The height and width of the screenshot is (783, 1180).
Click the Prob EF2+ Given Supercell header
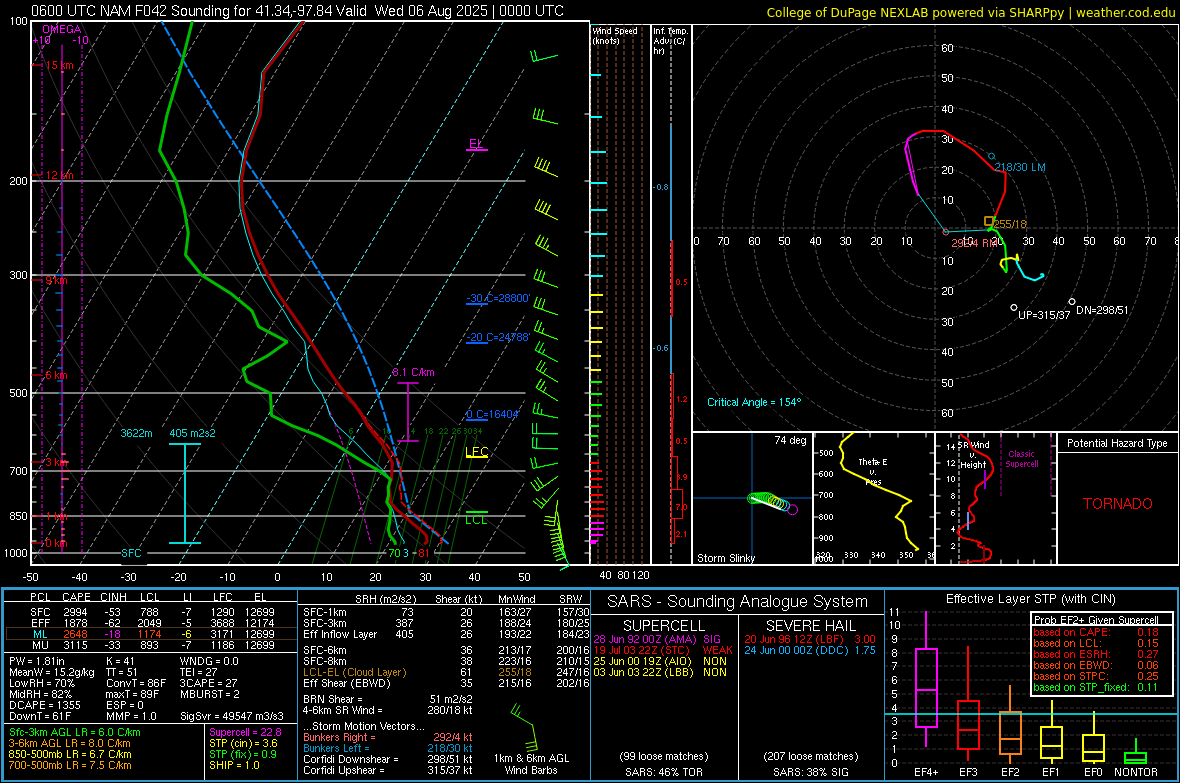1096,620
